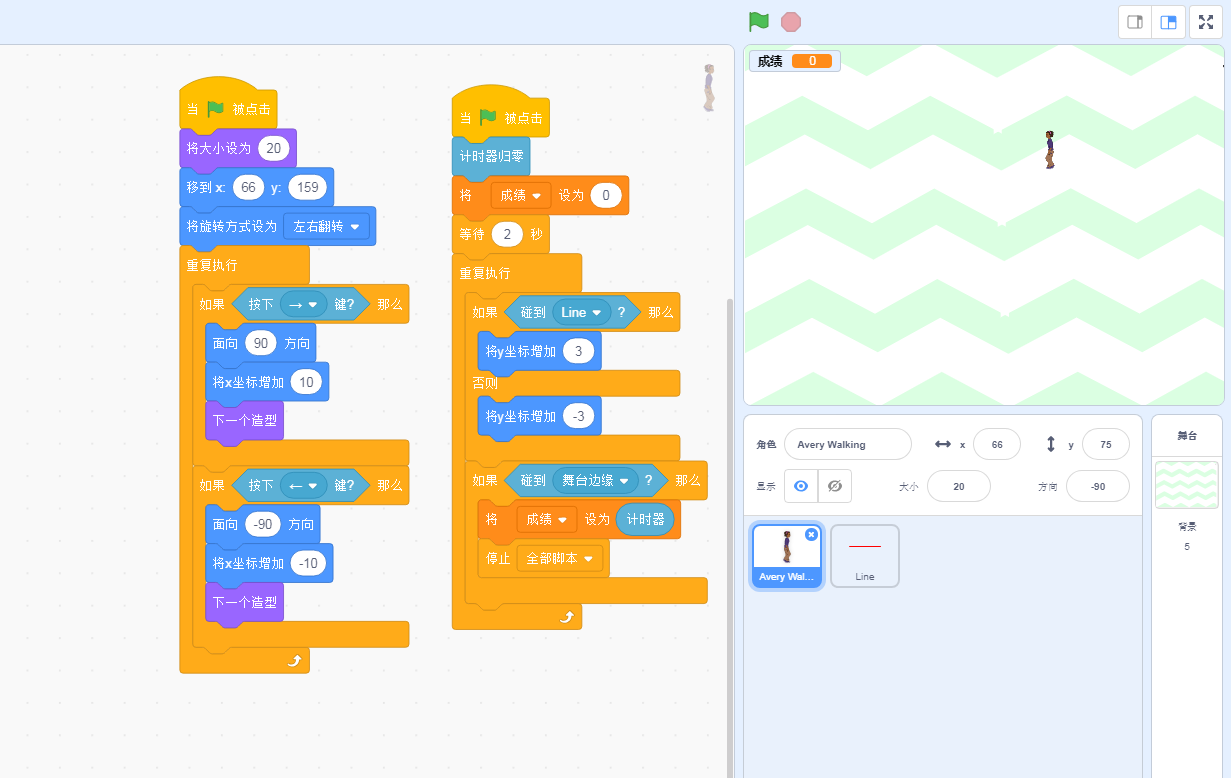The image size is (1231, 778).
Task: Edit y change value -3
Action: 579,416
